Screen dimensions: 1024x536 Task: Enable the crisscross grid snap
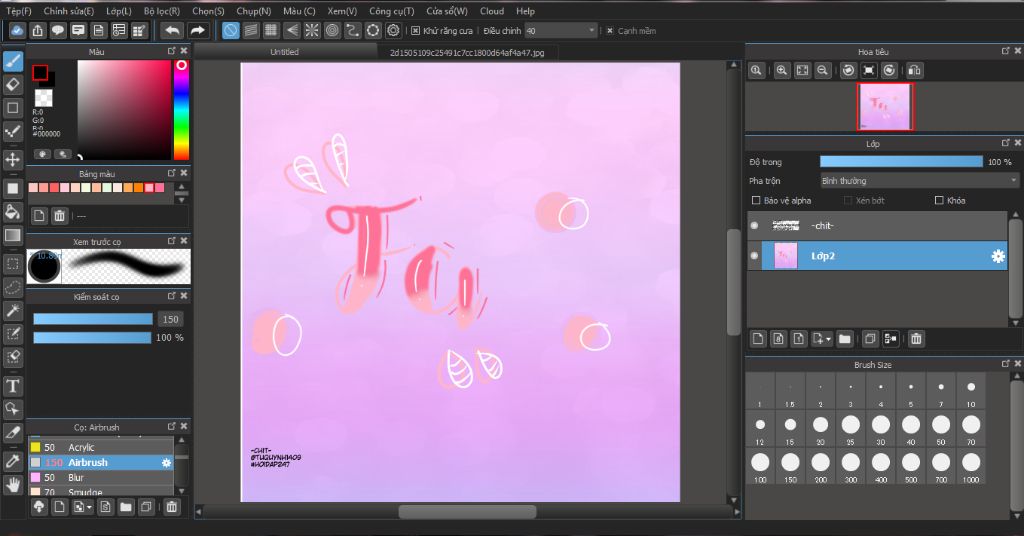(x=271, y=30)
